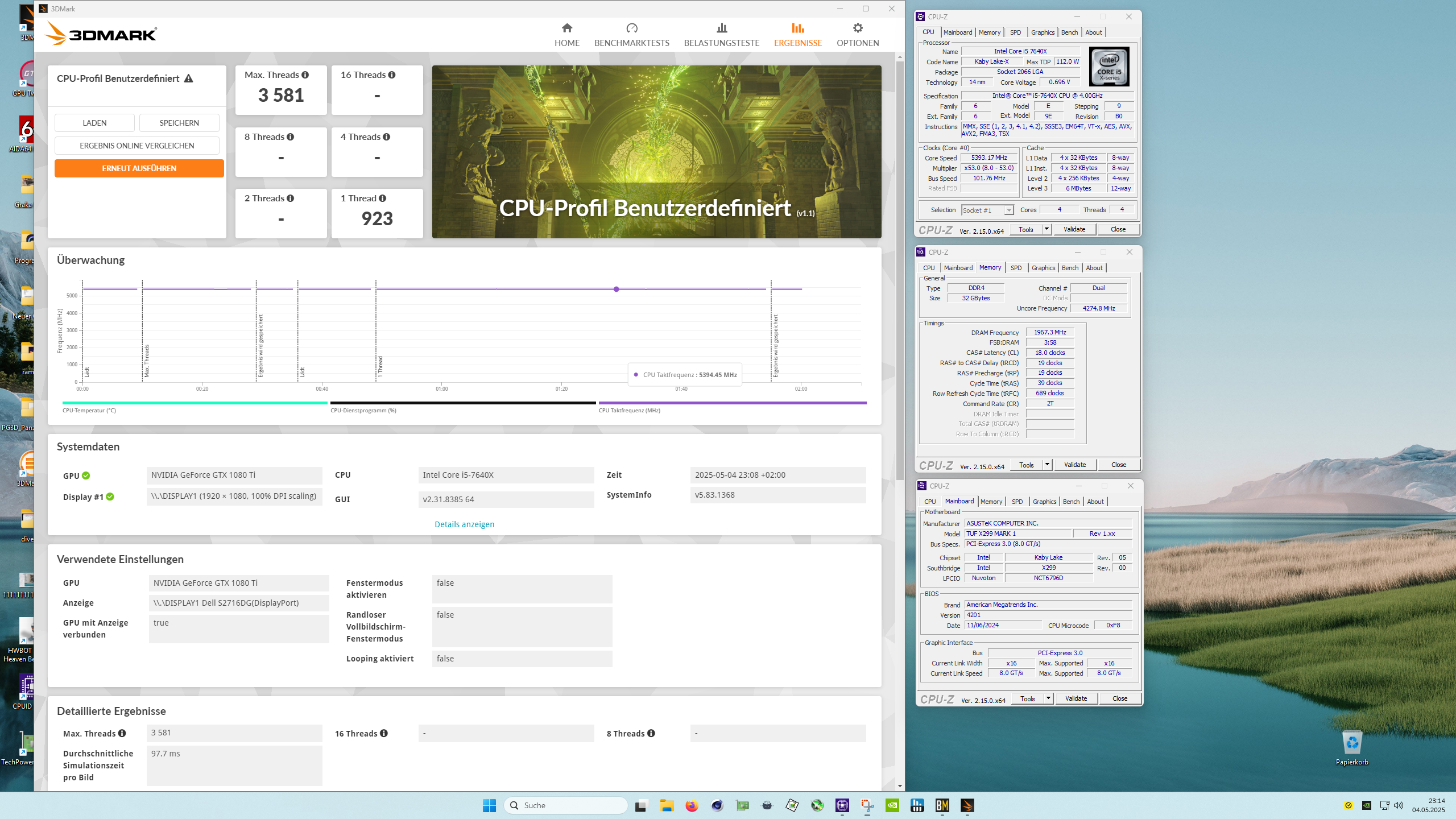Screen dimensions: 1456x819
Task: Click the Intel Core i5 logo in CPU-Z
Action: [x=1109, y=67]
